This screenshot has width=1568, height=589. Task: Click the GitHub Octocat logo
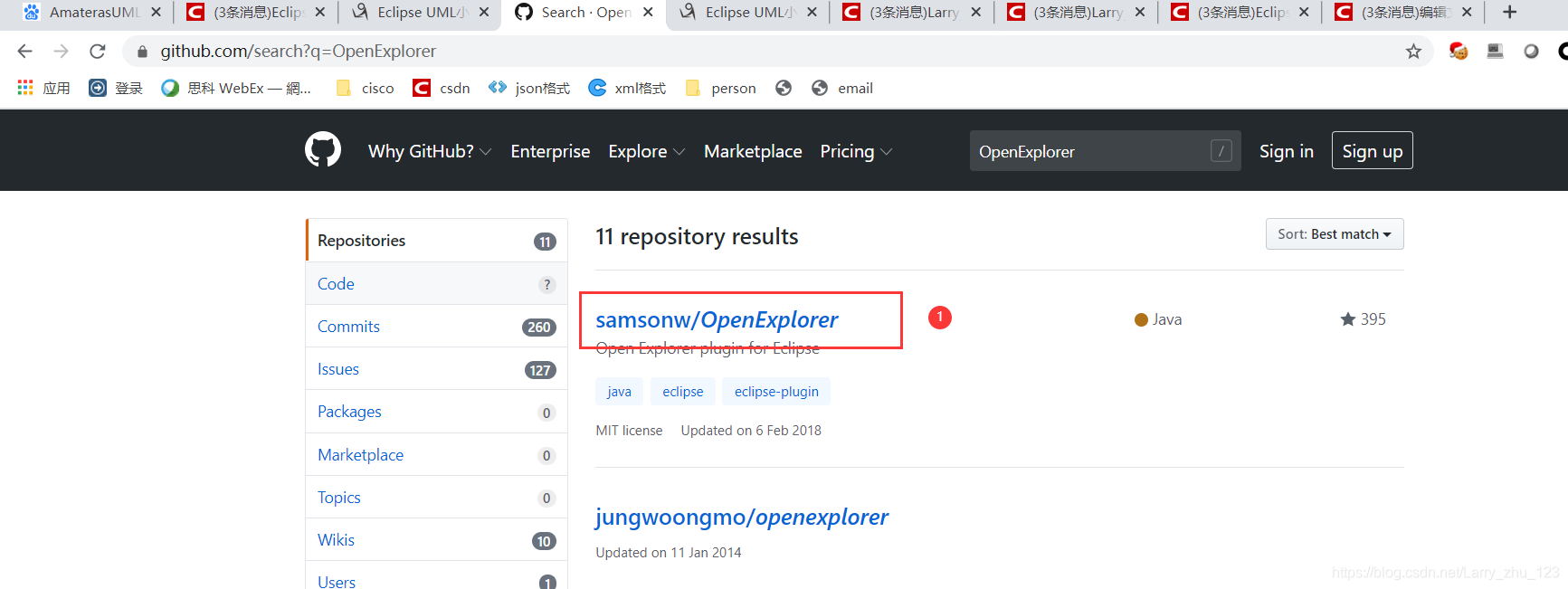click(x=323, y=150)
